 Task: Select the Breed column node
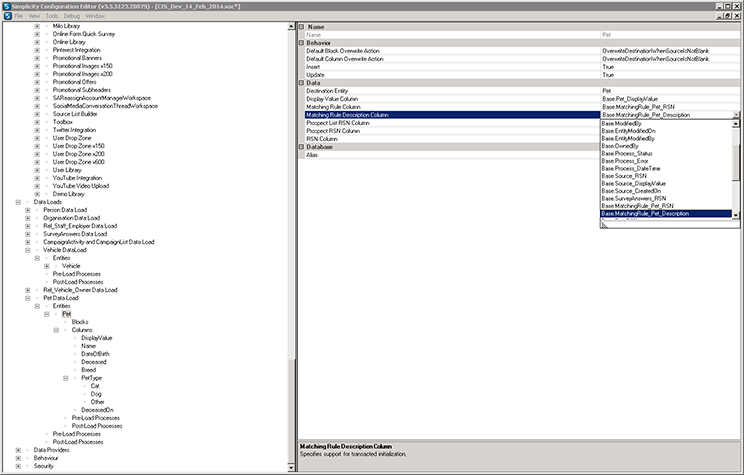point(89,370)
